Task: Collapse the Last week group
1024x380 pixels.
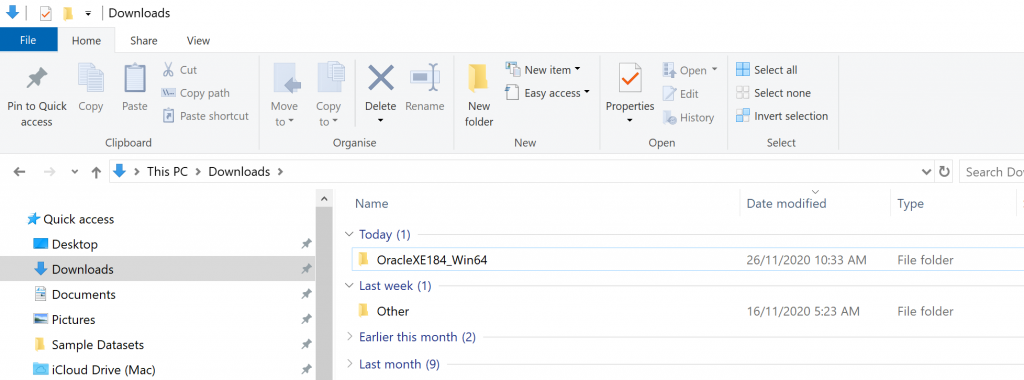Action: pos(350,286)
